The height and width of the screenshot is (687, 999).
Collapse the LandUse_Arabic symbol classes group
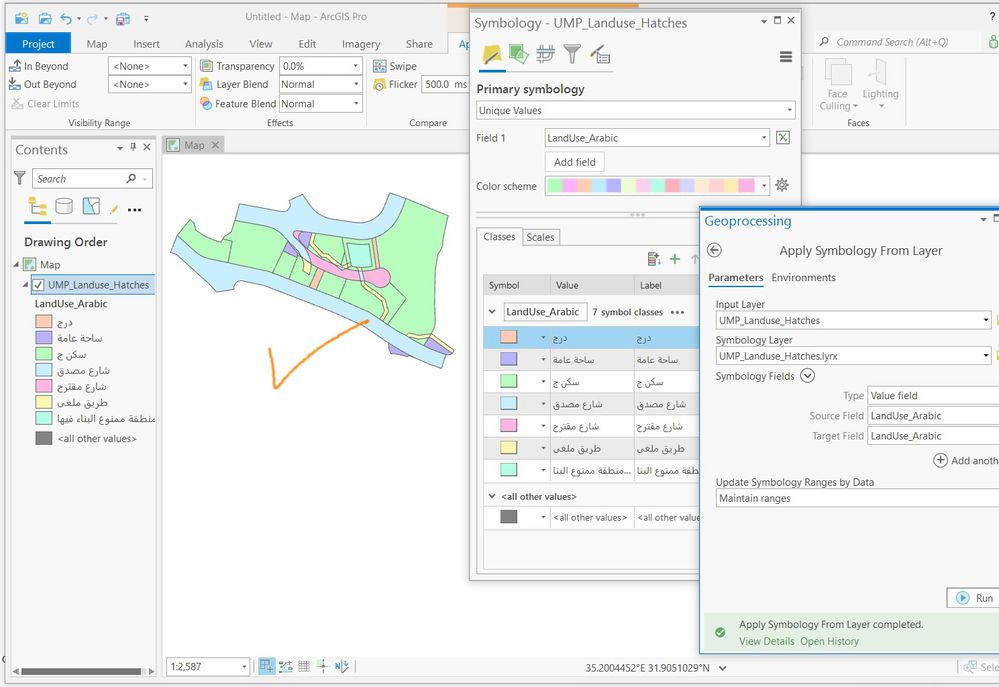point(492,312)
